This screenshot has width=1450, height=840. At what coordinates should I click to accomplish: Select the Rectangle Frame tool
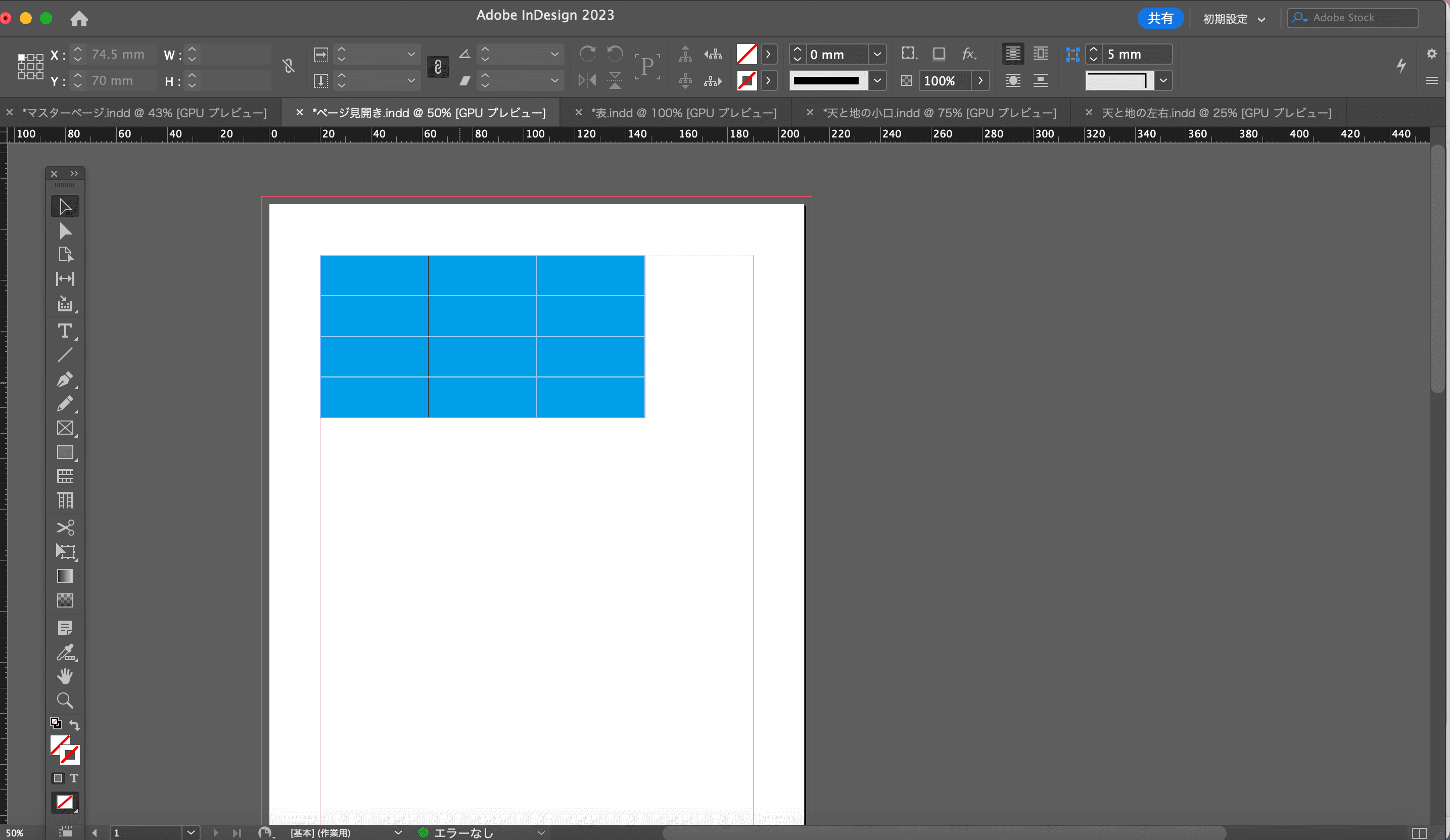(65, 428)
